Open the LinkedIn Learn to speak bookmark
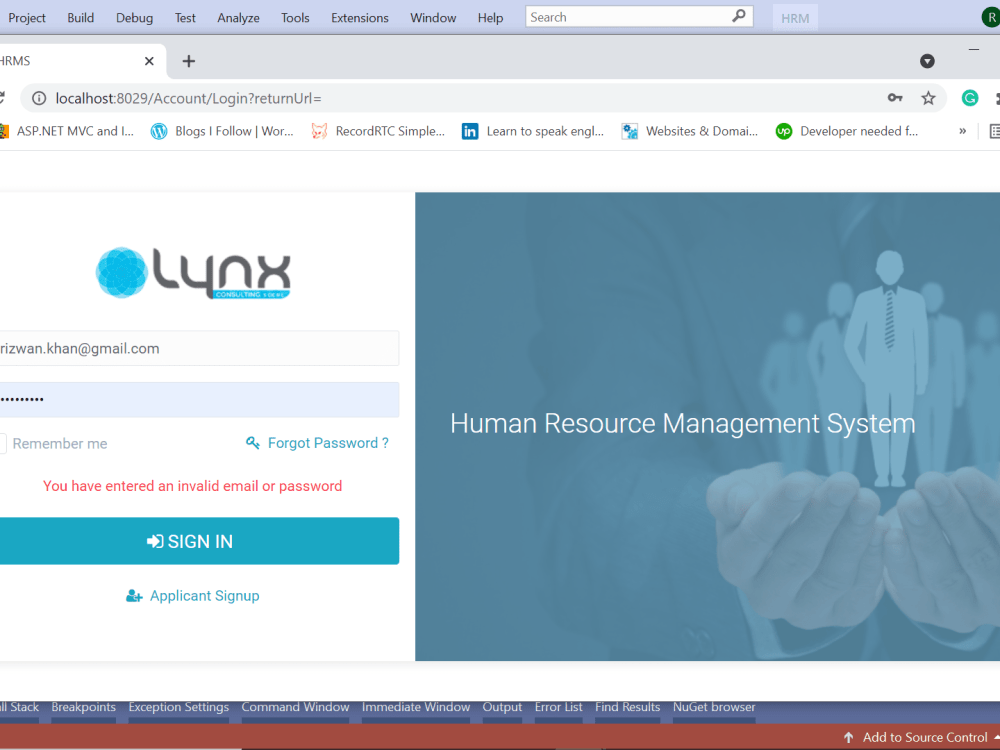This screenshot has height=750, width=1000. [533, 131]
